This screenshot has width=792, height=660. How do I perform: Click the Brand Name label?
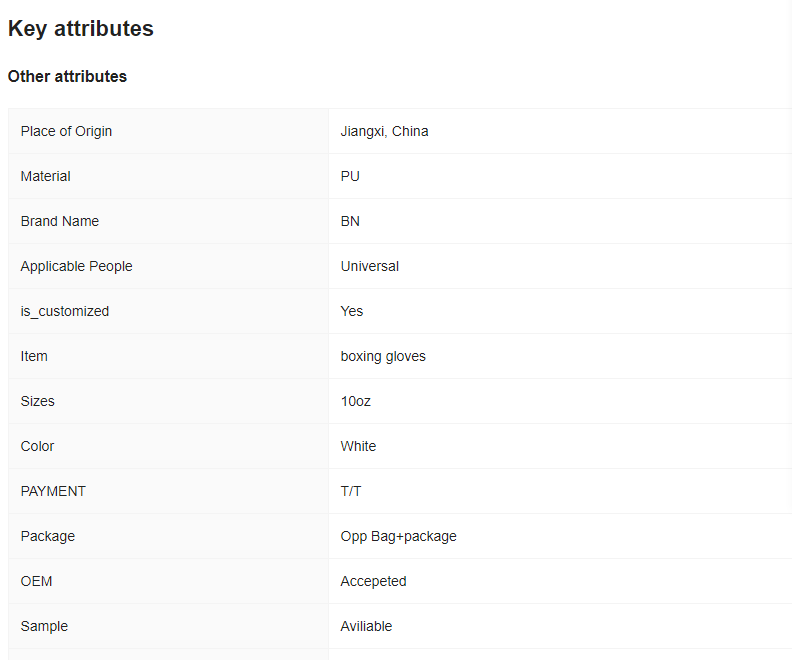(59, 221)
